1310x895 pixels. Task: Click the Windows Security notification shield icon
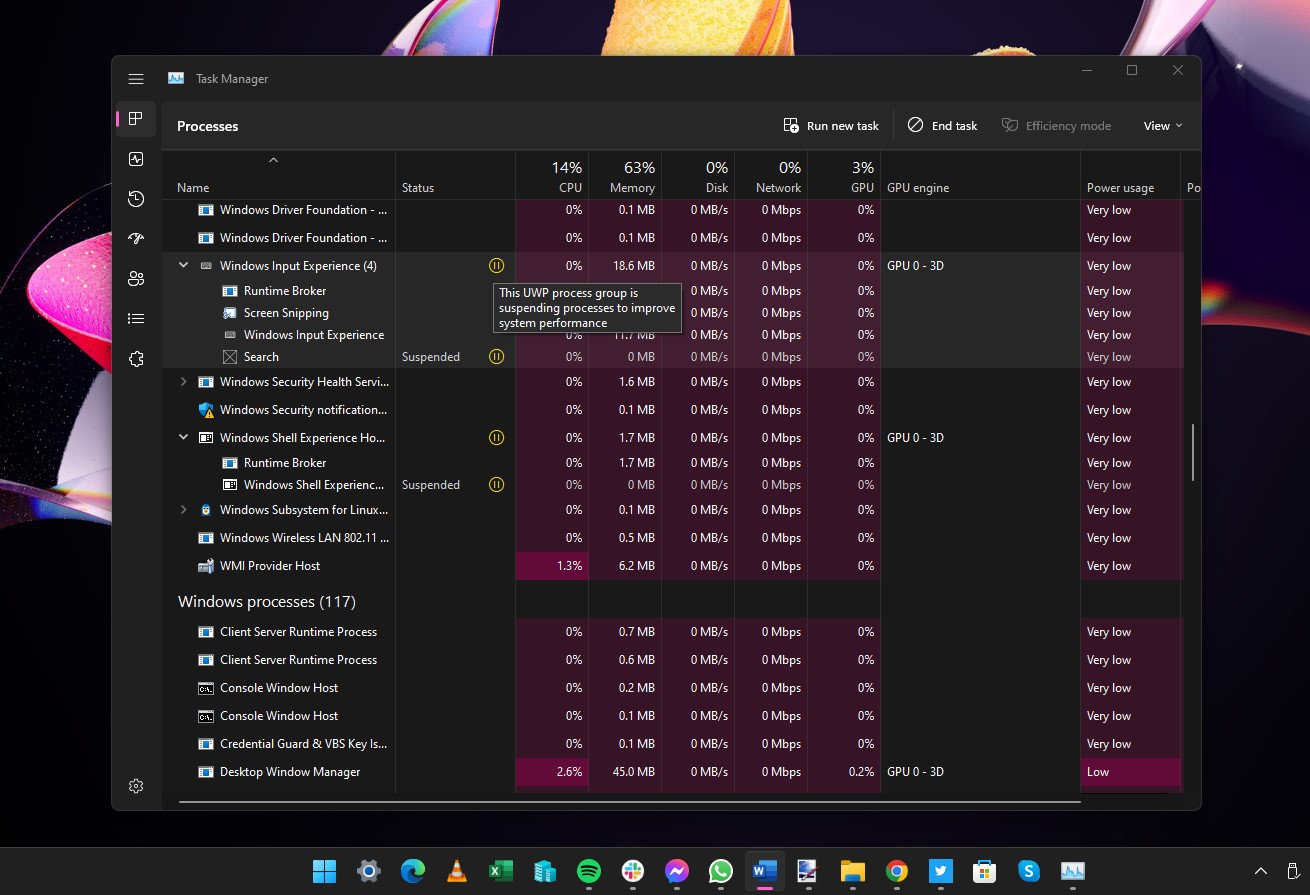click(x=206, y=410)
